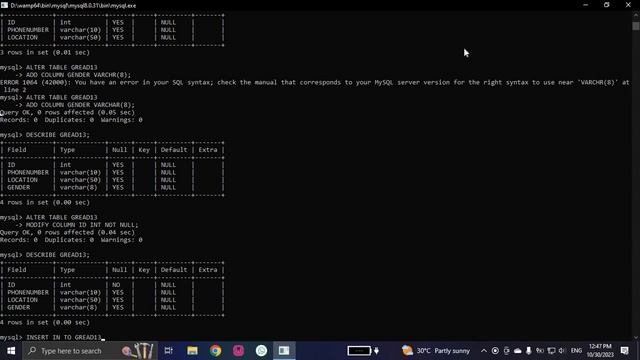The width and height of the screenshot is (640, 360).
Task: Click the 'Default' header in last table
Action: click(173, 270)
